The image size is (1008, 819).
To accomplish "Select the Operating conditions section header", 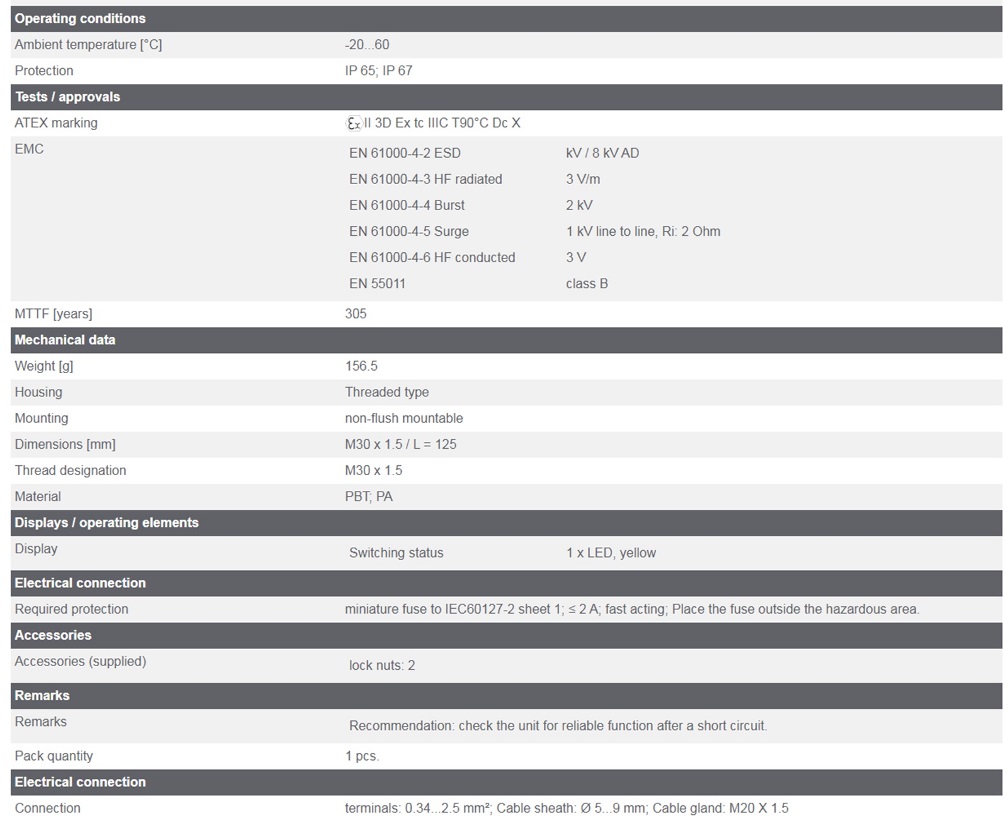I will pos(80,18).
